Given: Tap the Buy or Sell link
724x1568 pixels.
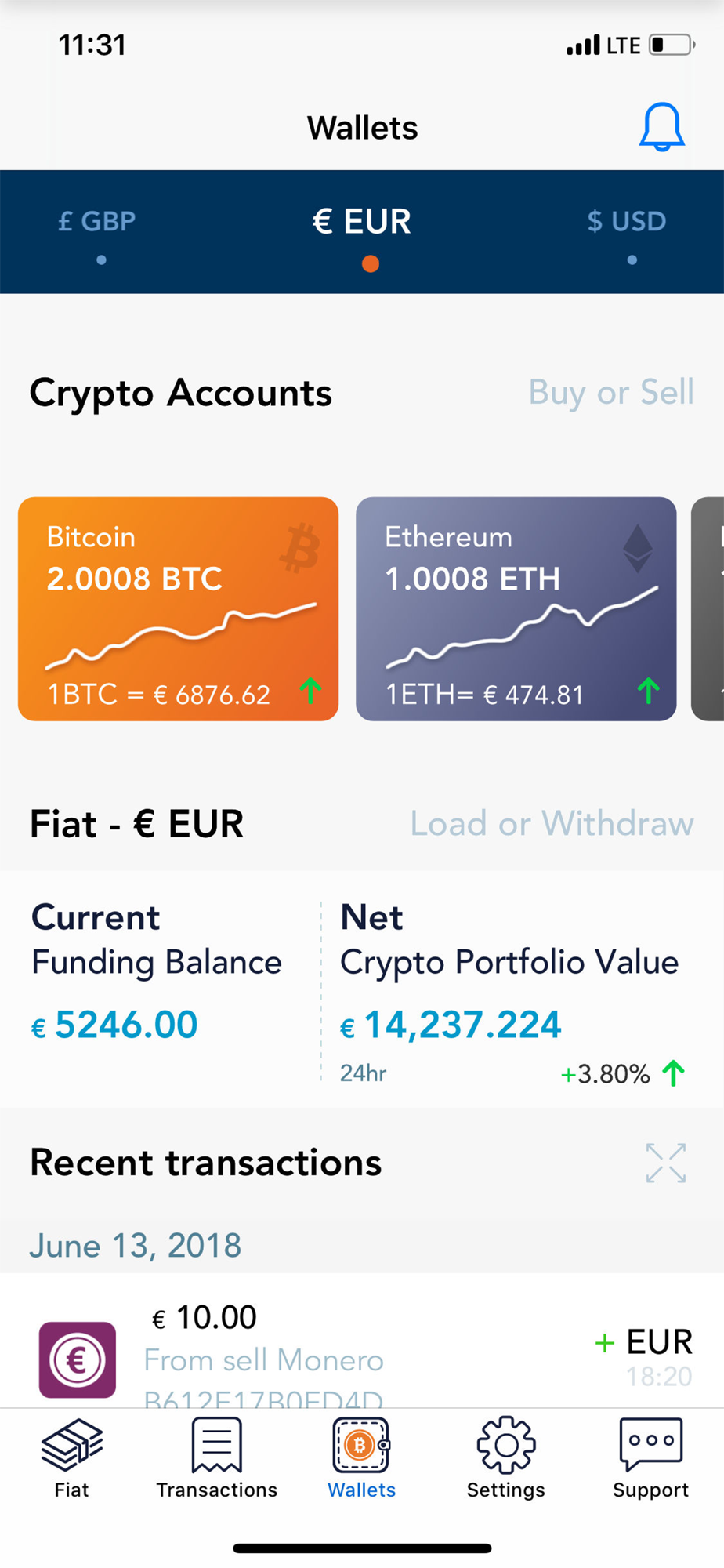Looking at the screenshot, I should pos(611,392).
